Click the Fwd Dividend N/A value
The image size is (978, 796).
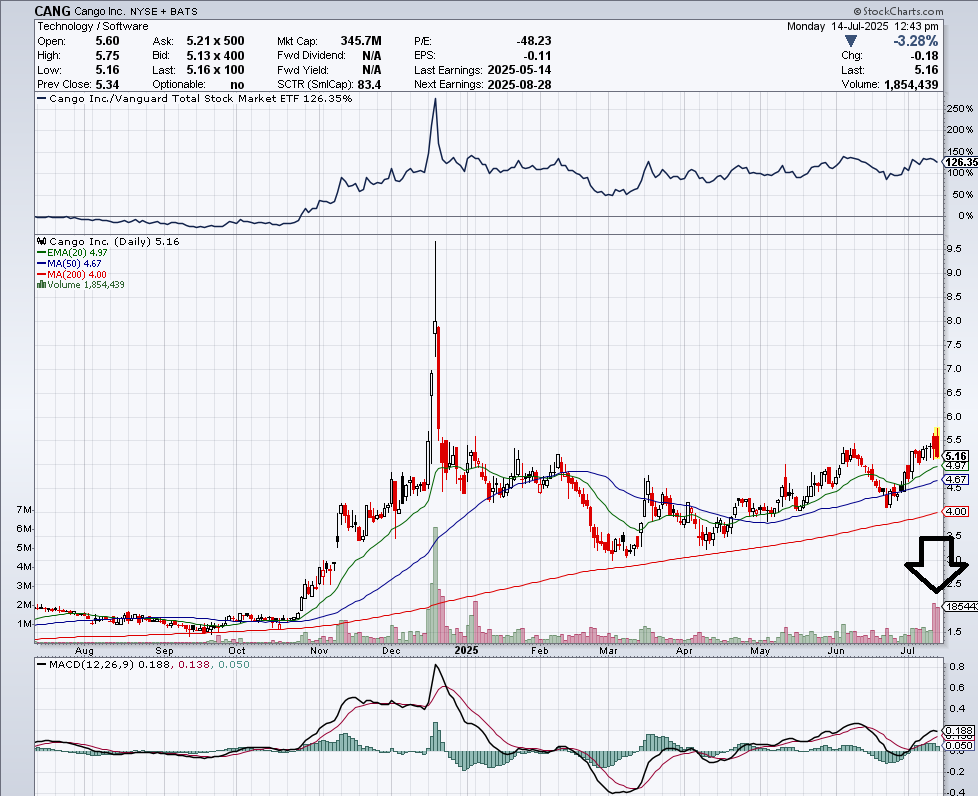[372, 56]
